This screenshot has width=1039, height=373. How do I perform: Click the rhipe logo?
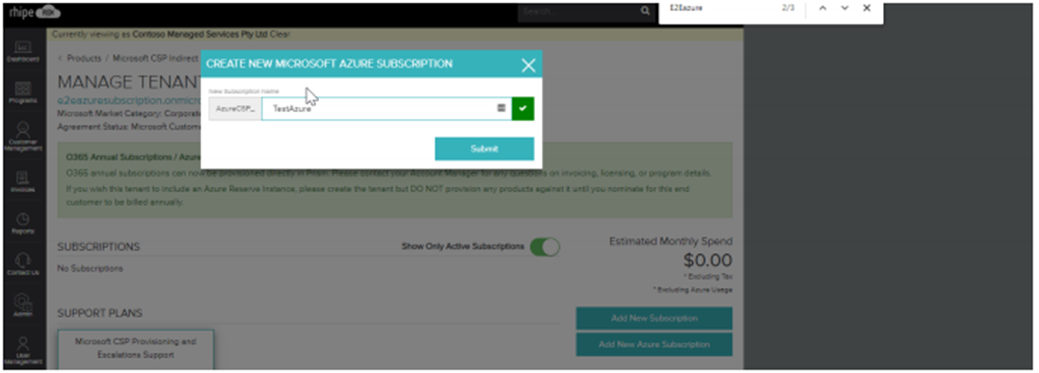point(34,11)
